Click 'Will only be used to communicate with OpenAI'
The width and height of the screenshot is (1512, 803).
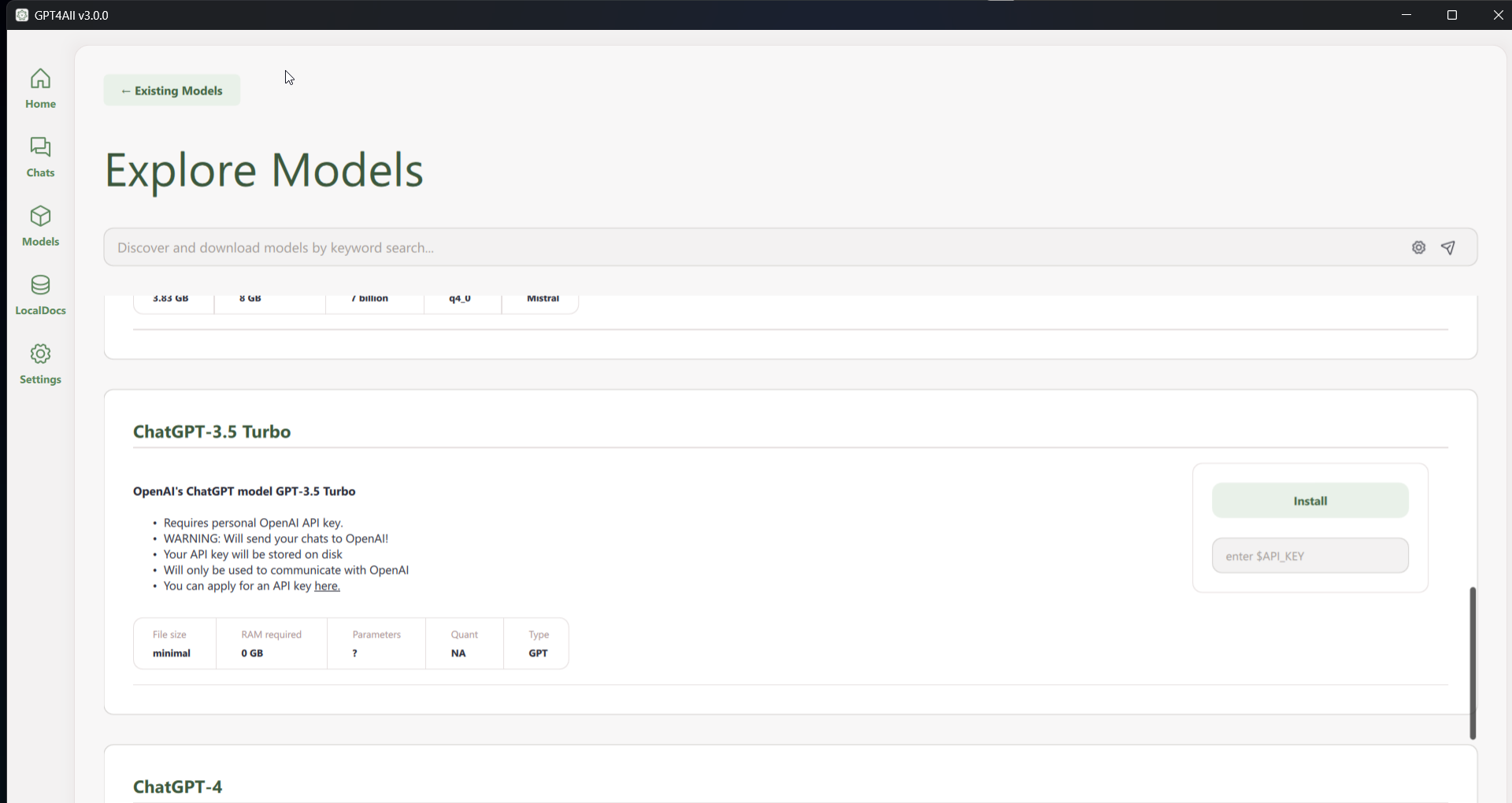(286, 570)
